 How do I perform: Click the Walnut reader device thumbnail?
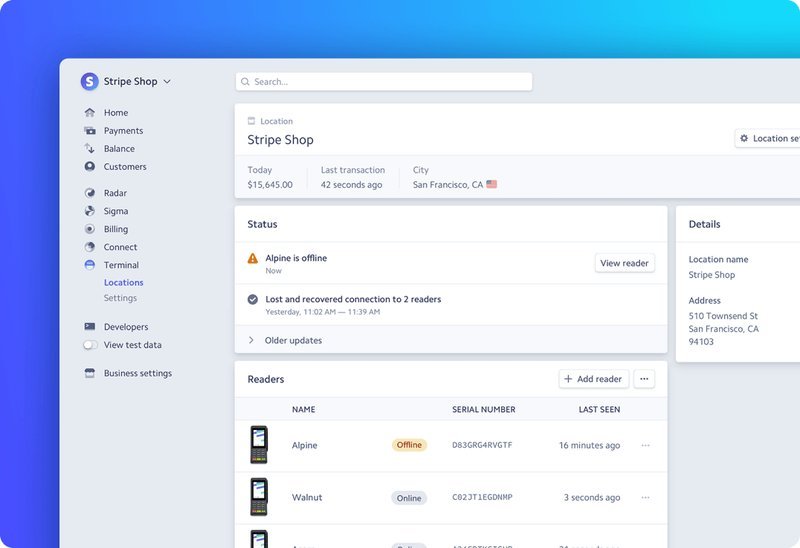259,497
